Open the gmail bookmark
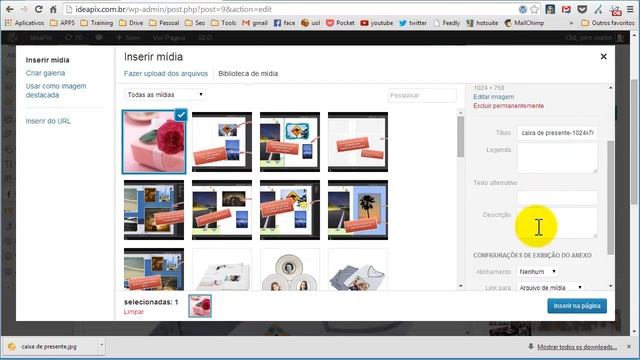 [x=255, y=23]
